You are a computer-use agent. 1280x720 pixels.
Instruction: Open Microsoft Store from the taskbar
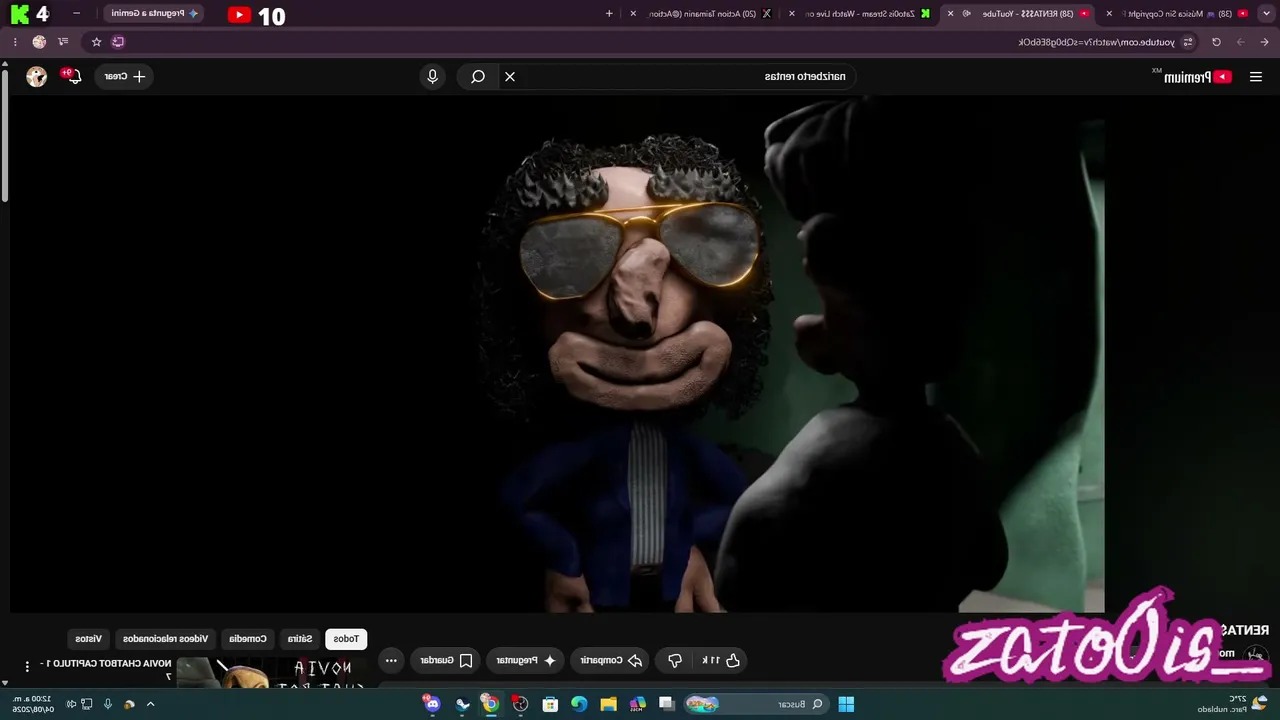pos(550,704)
